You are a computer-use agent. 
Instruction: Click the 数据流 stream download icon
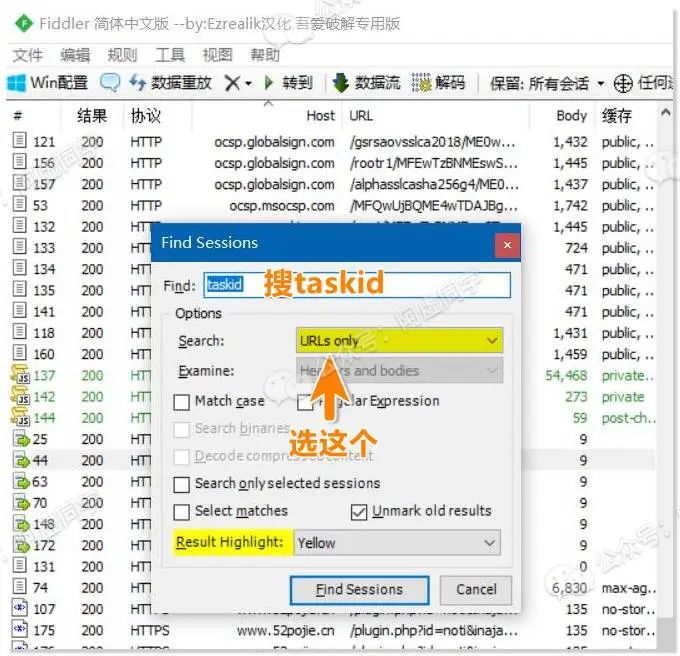(341, 82)
